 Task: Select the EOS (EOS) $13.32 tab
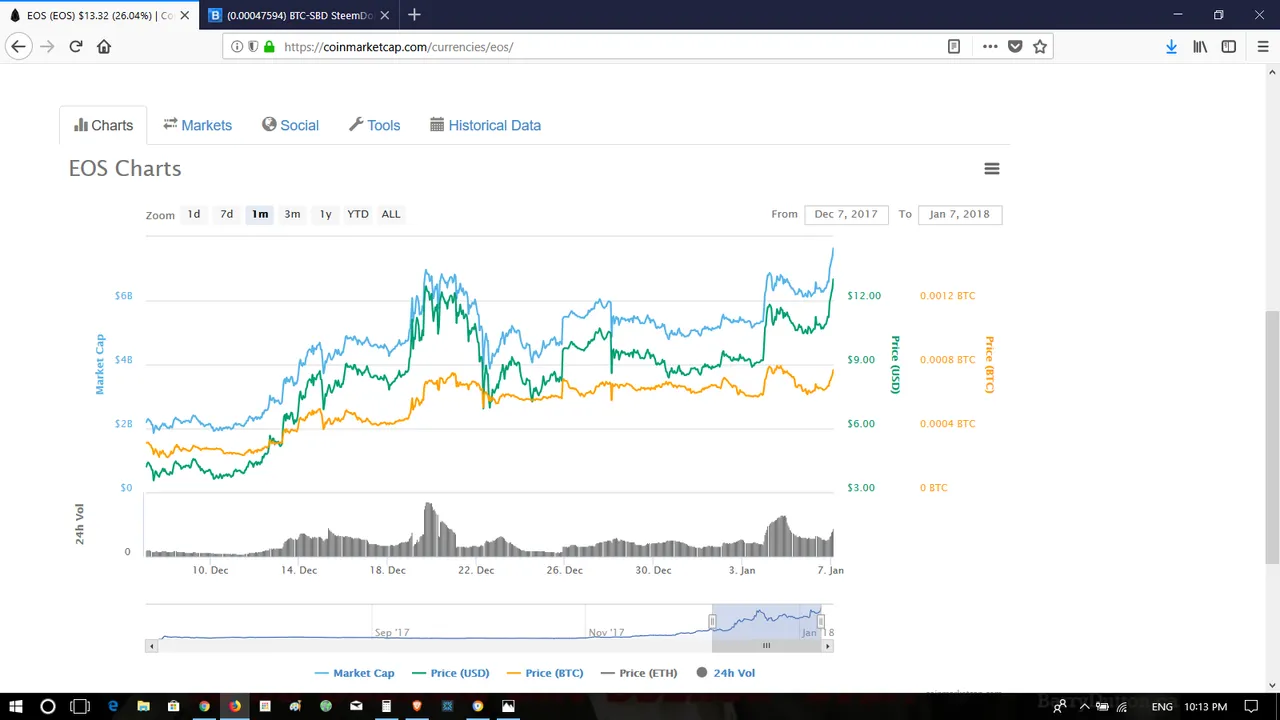pyautogui.click(x=100, y=15)
